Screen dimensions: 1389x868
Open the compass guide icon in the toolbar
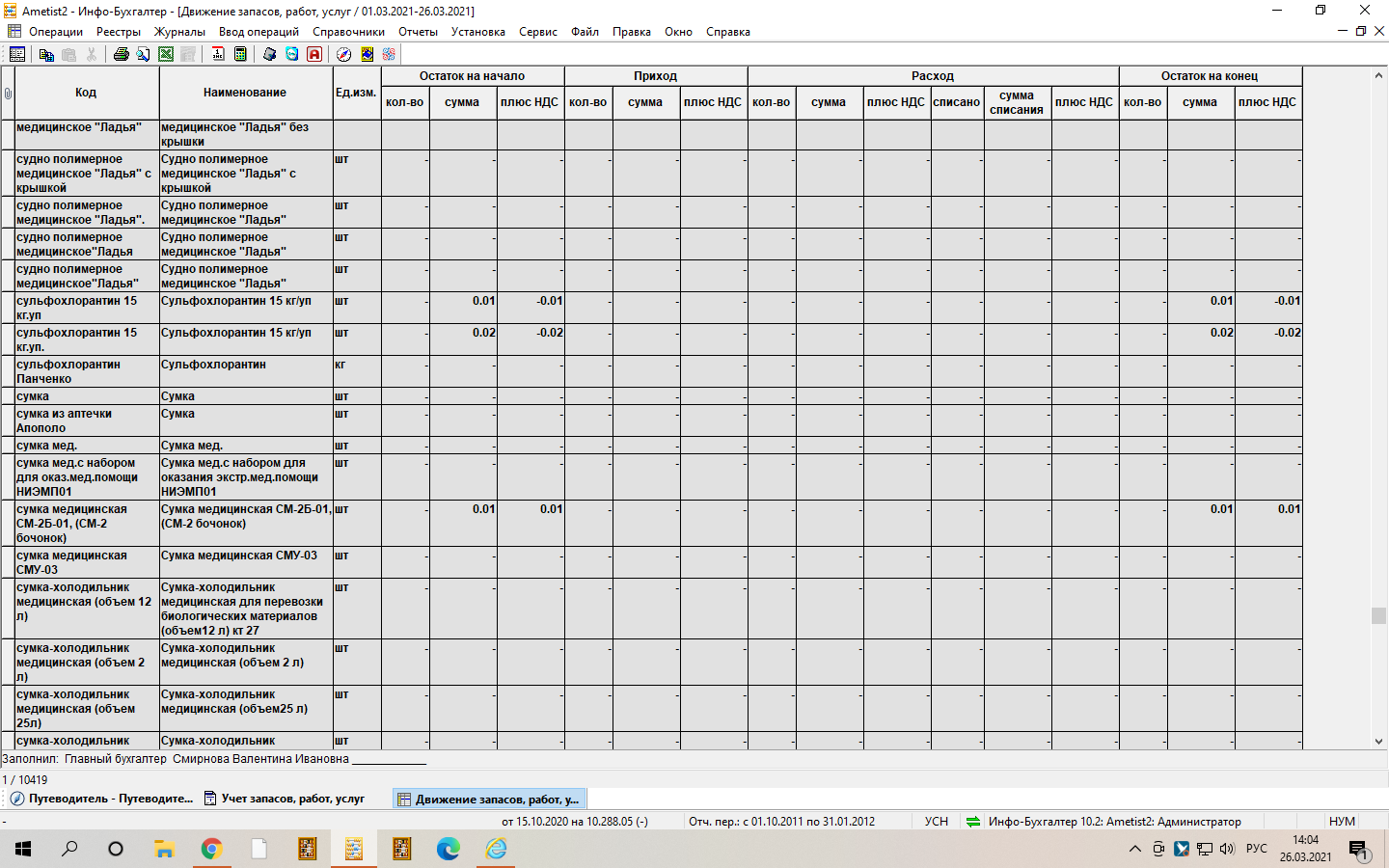point(343,55)
